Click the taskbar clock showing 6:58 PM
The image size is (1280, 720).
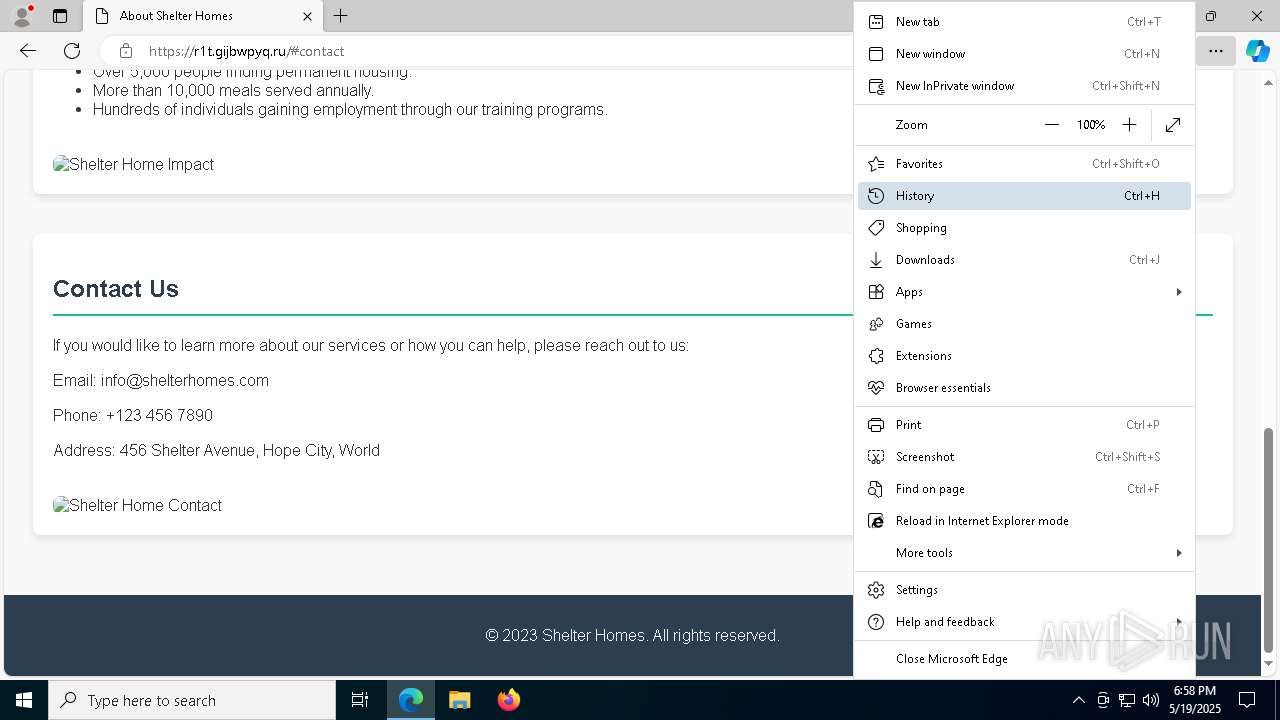1195,700
